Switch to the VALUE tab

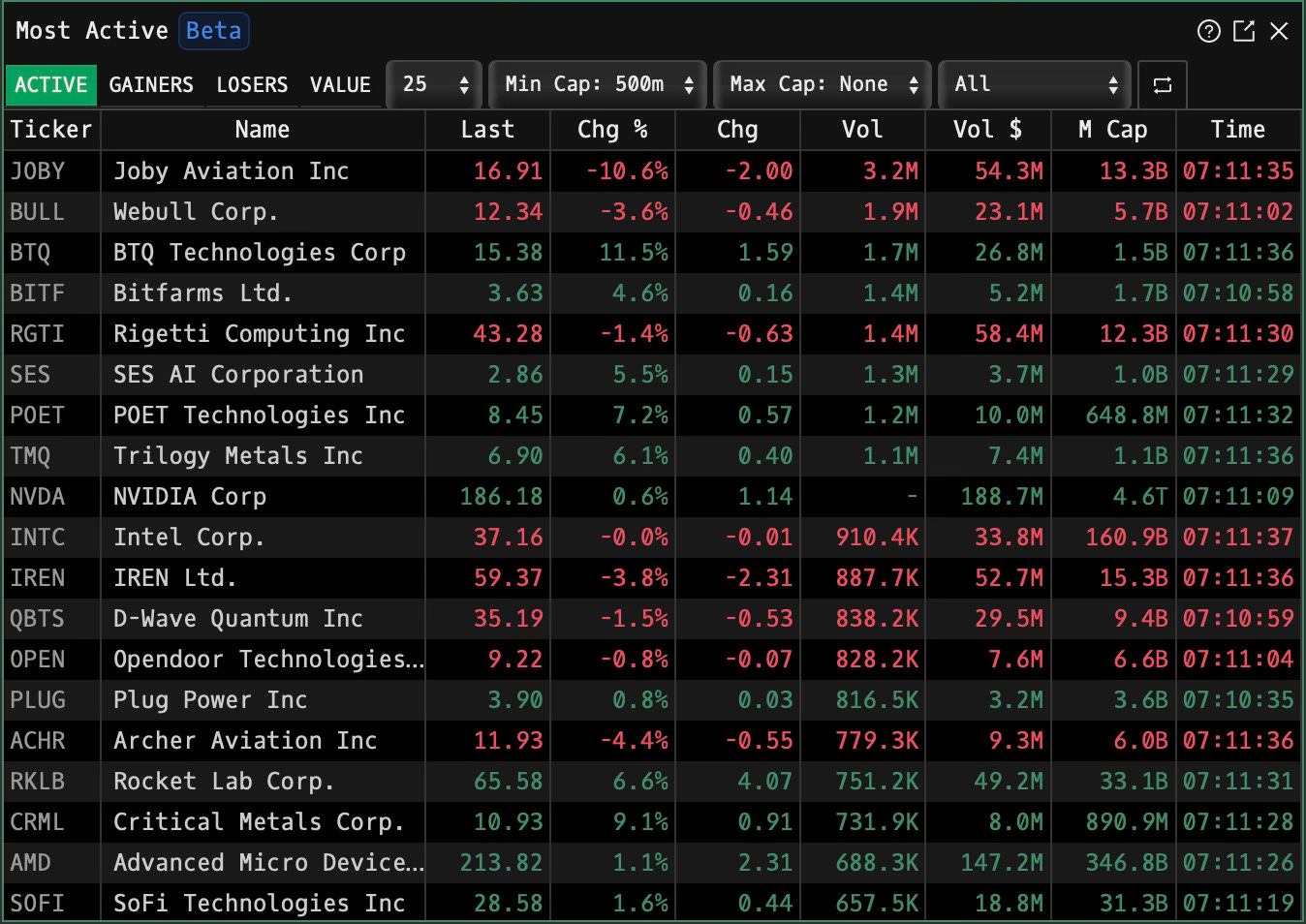pyautogui.click(x=340, y=85)
